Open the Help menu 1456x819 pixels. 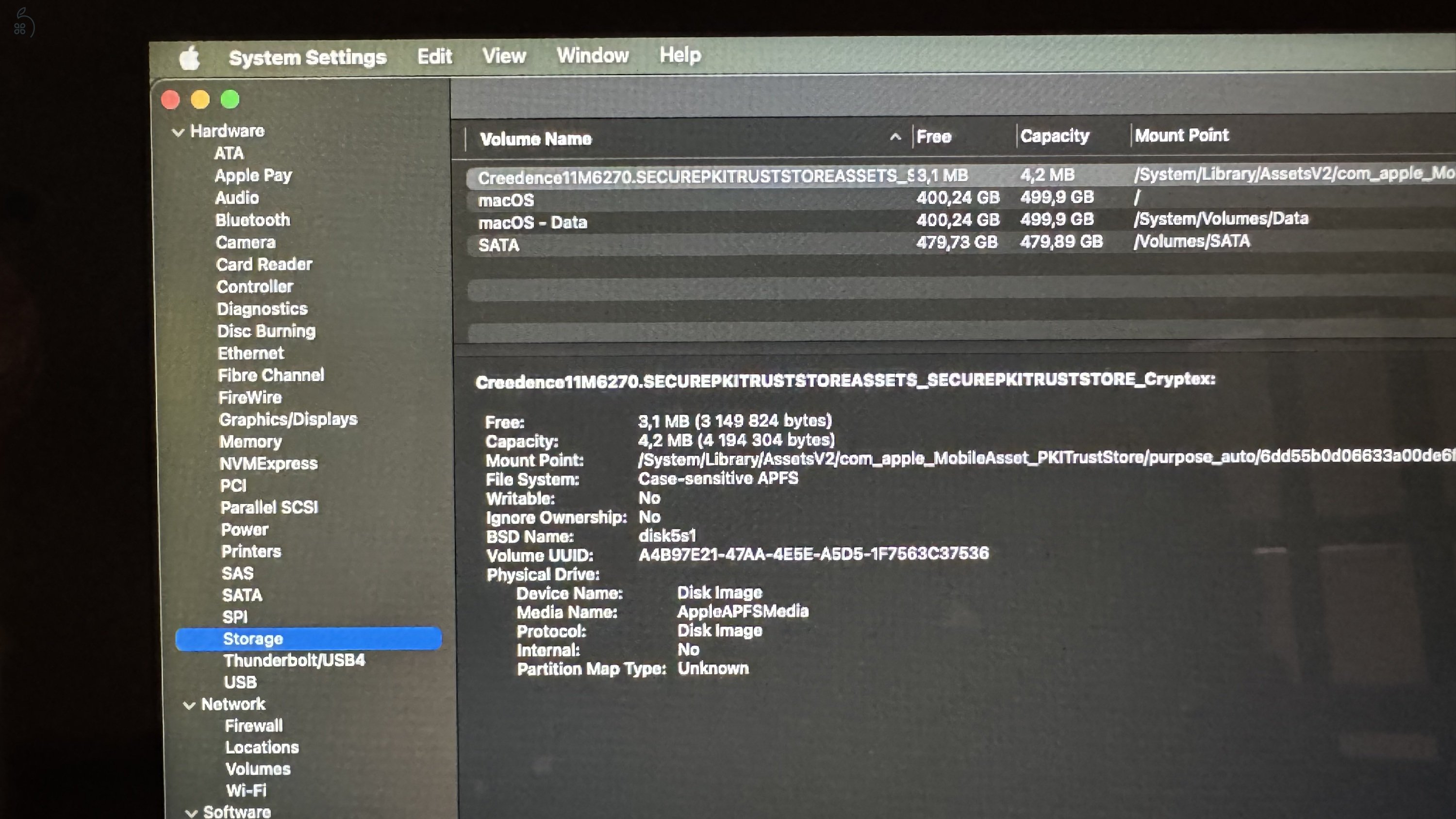[680, 54]
